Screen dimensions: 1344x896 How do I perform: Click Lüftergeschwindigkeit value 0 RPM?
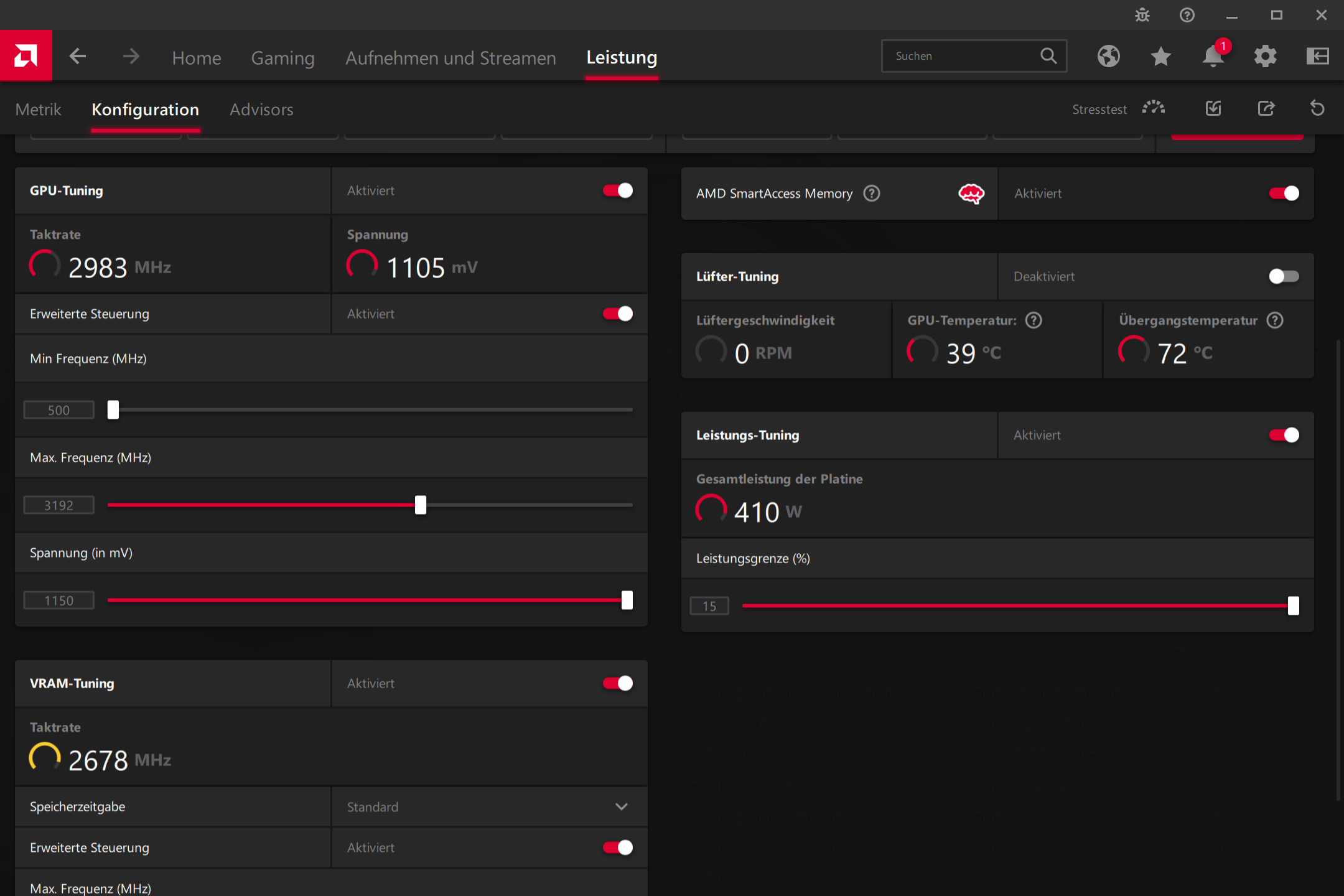pos(763,353)
